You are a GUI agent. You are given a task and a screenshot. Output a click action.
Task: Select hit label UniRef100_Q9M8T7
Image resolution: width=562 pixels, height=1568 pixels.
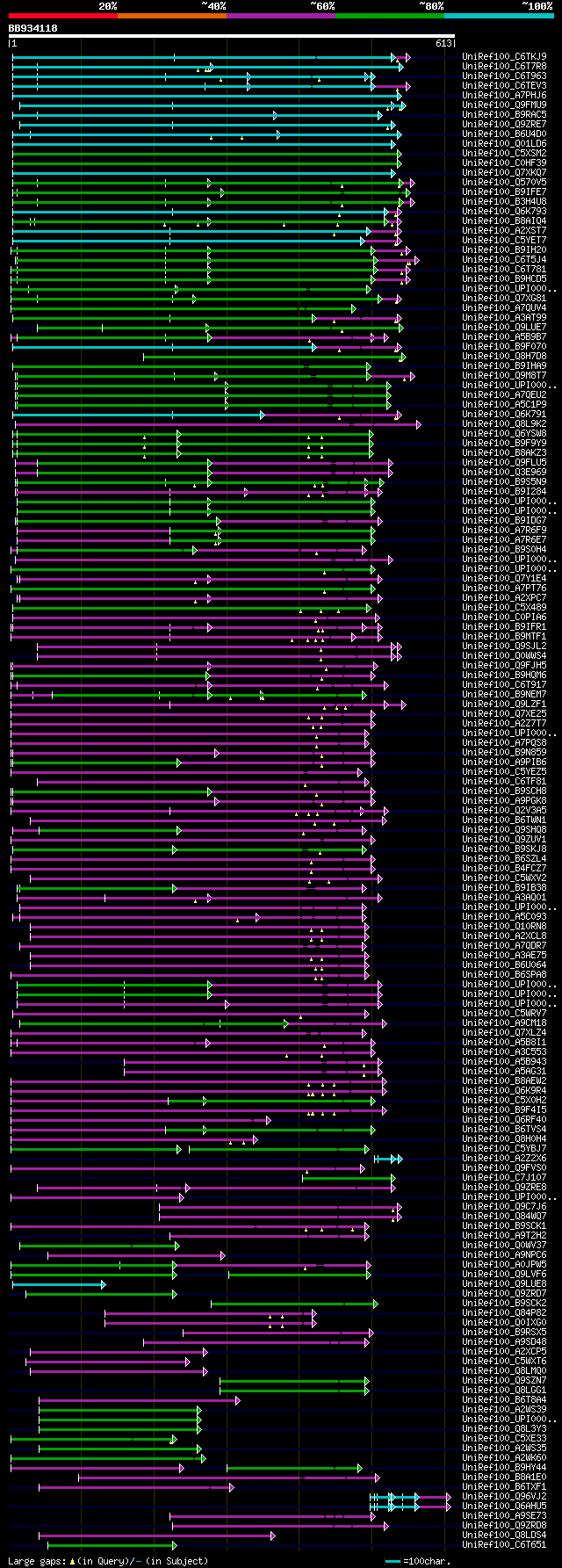(504, 375)
